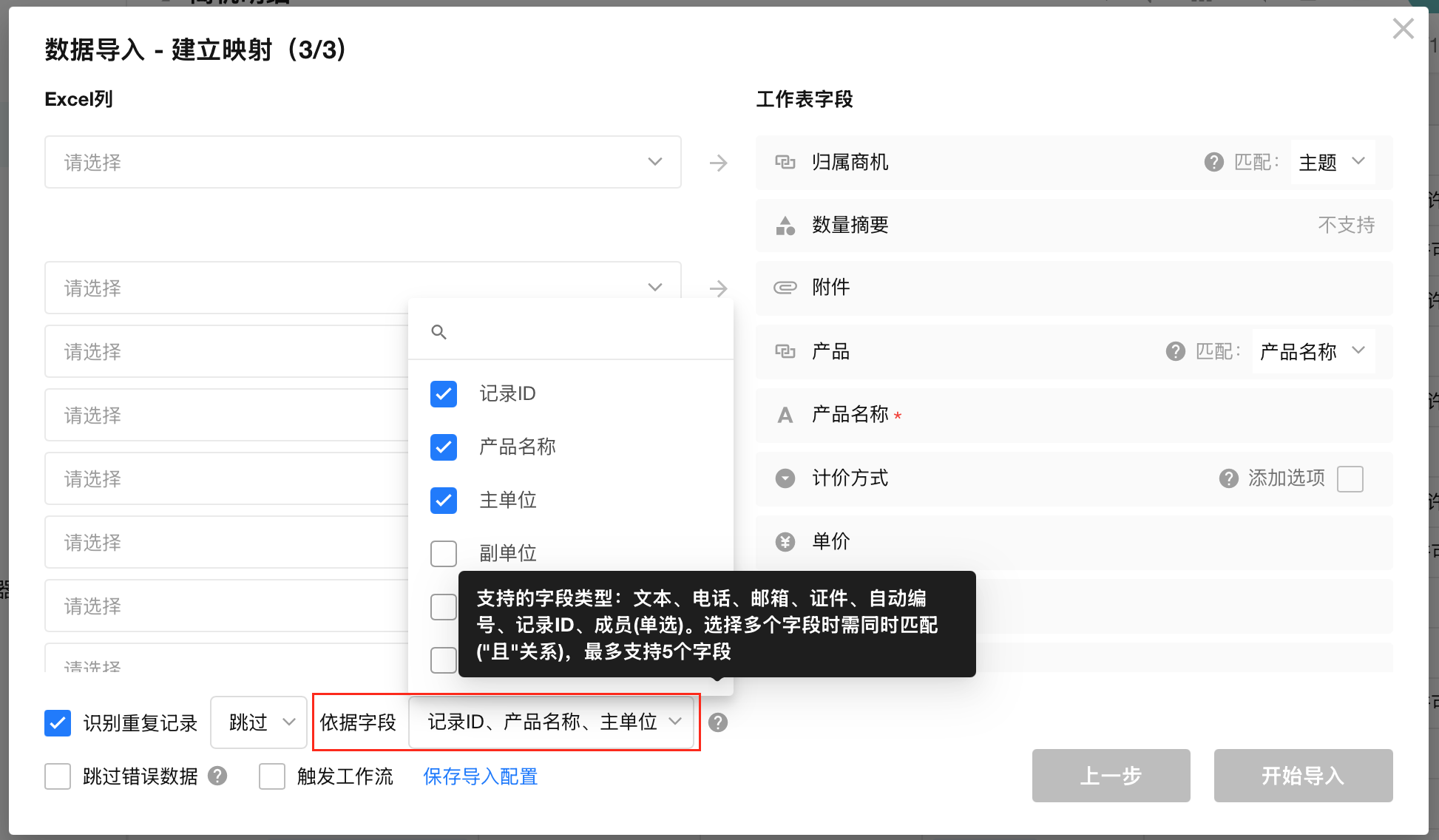This screenshot has height=840, width=1439.
Task: Open first Excel列 请选择 selector
Action: (362, 162)
